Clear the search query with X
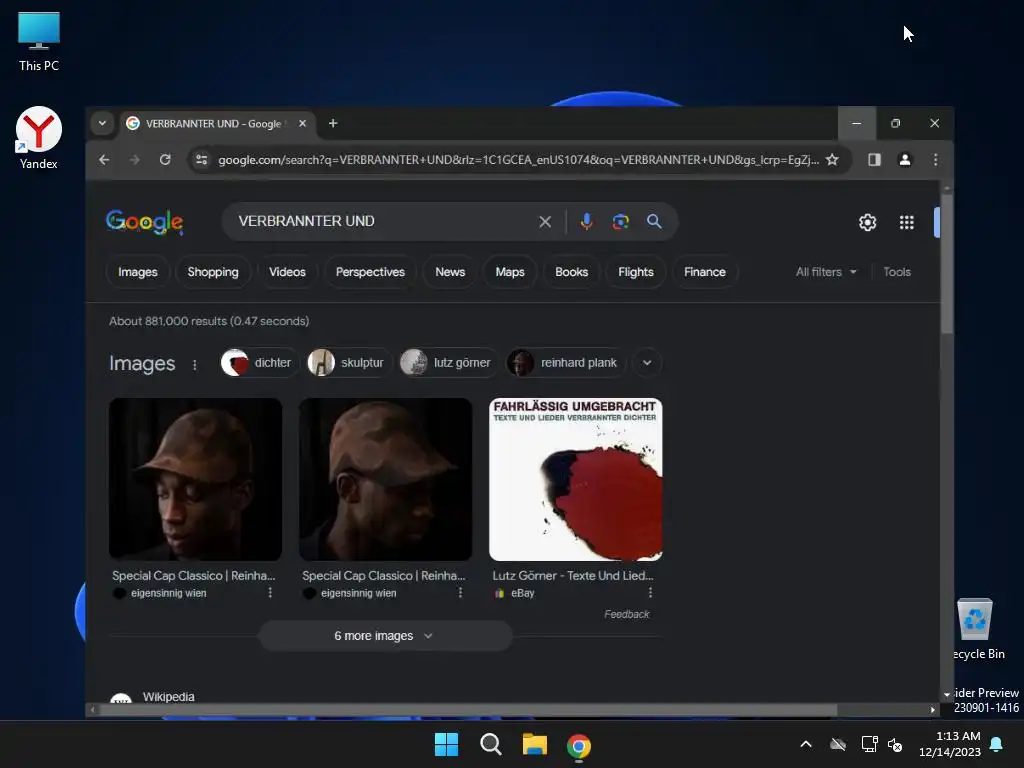Viewport: 1024px width, 768px height. tap(545, 222)
